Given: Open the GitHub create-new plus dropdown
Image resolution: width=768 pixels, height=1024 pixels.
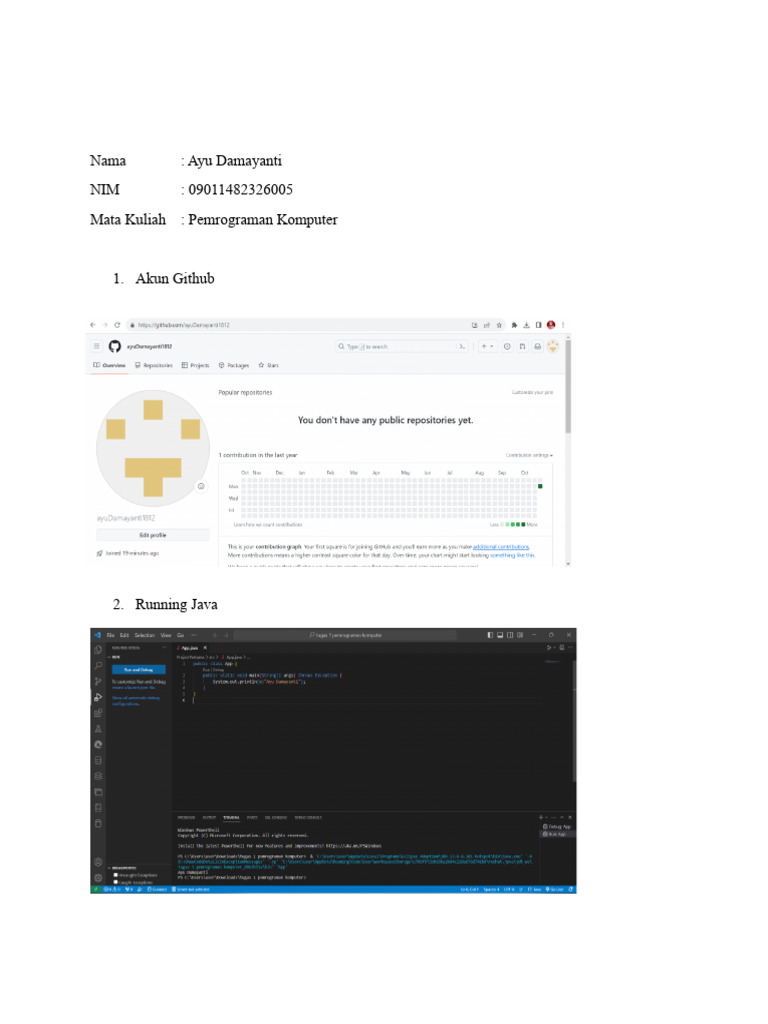Looking at the screenshot, I should pos(487,346).
